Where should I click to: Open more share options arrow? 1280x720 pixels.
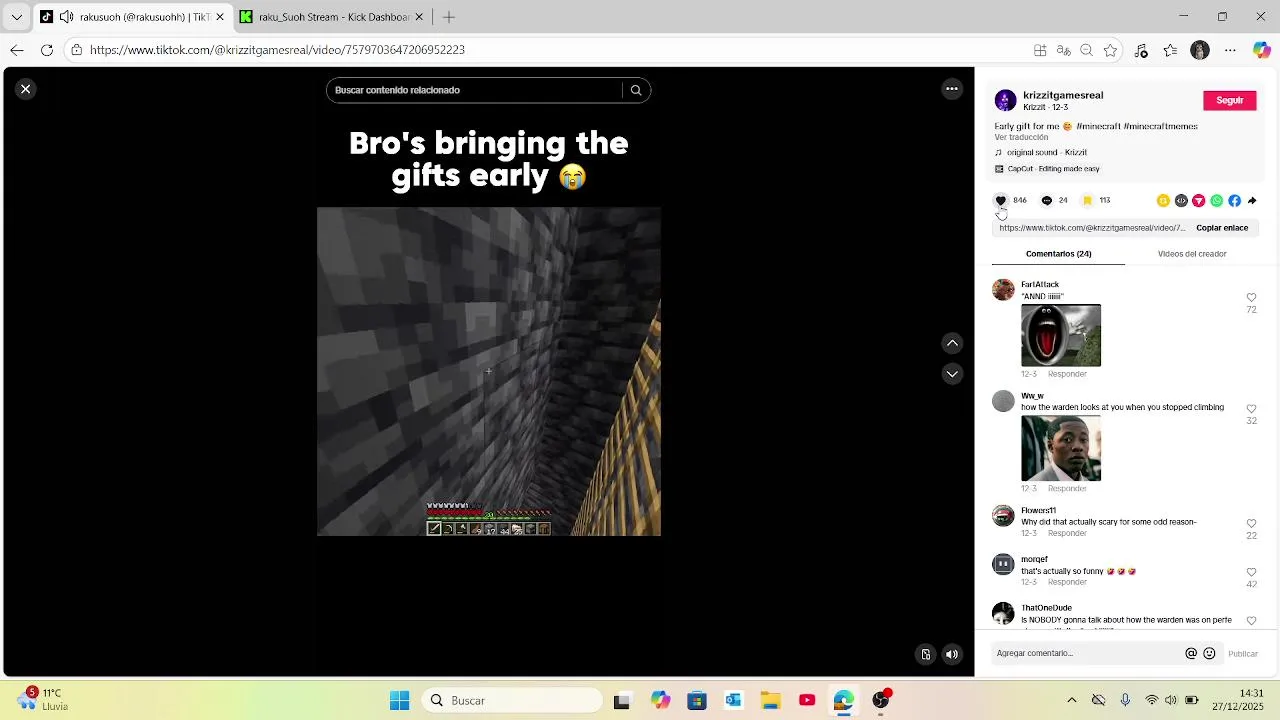coord(1252,200)
